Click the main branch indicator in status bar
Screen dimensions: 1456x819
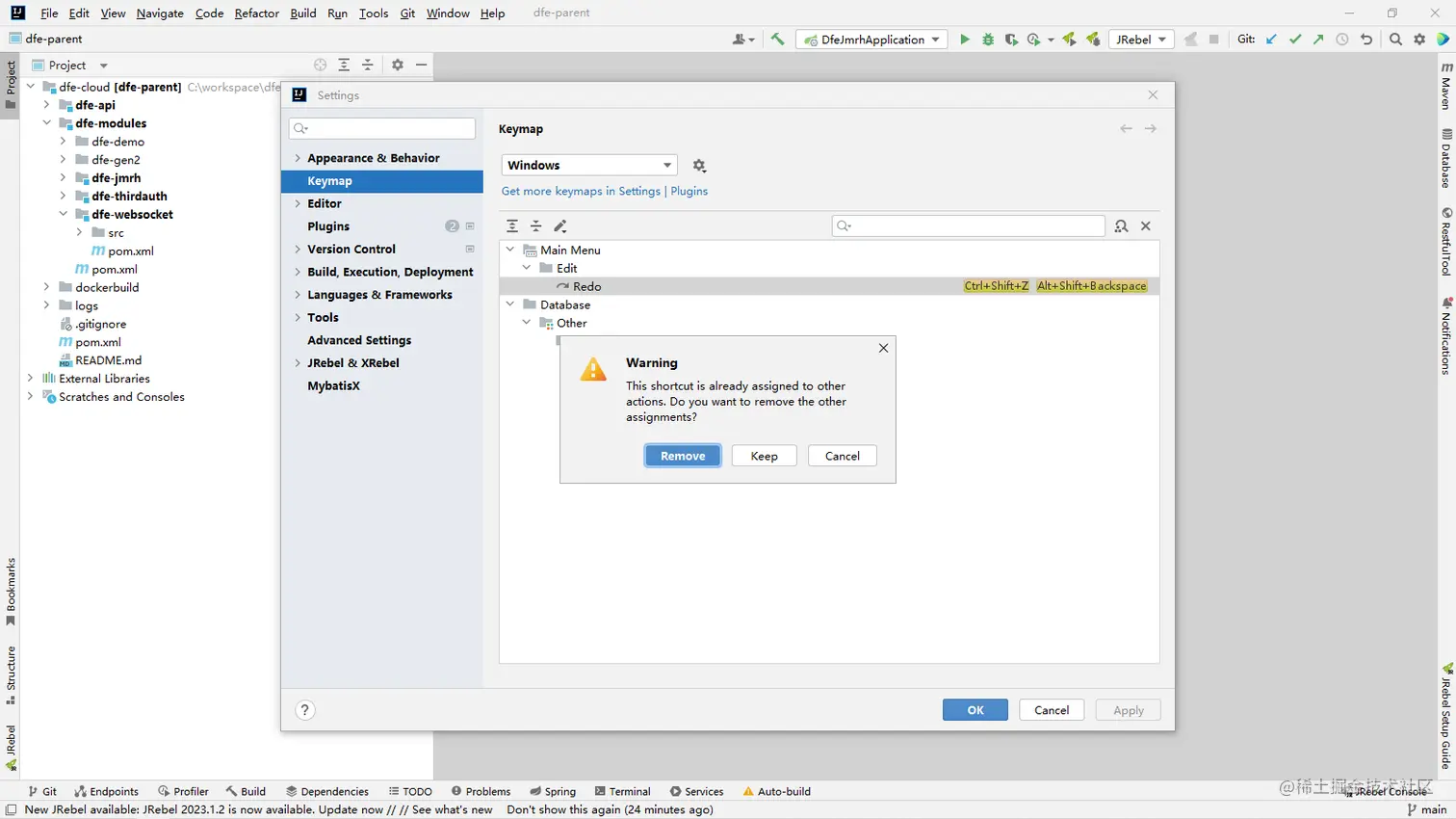[1427, 809]
